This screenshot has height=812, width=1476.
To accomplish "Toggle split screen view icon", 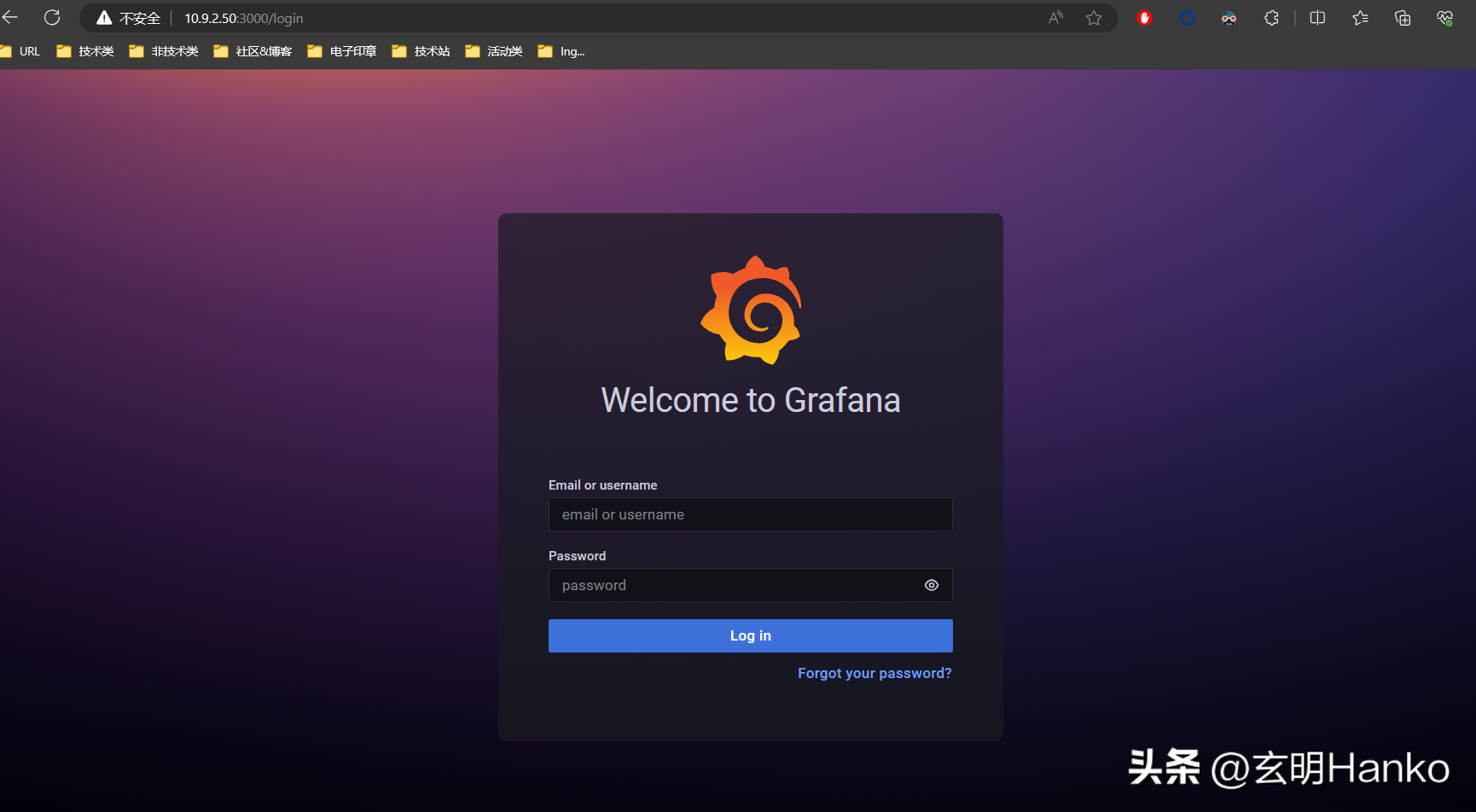I will (1317, 18).
